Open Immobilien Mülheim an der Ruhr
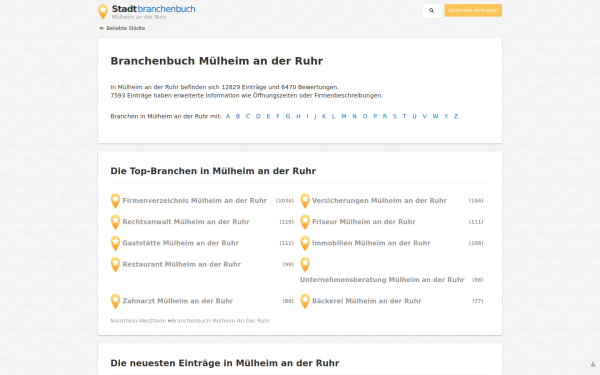 click(x=371, y=243)
